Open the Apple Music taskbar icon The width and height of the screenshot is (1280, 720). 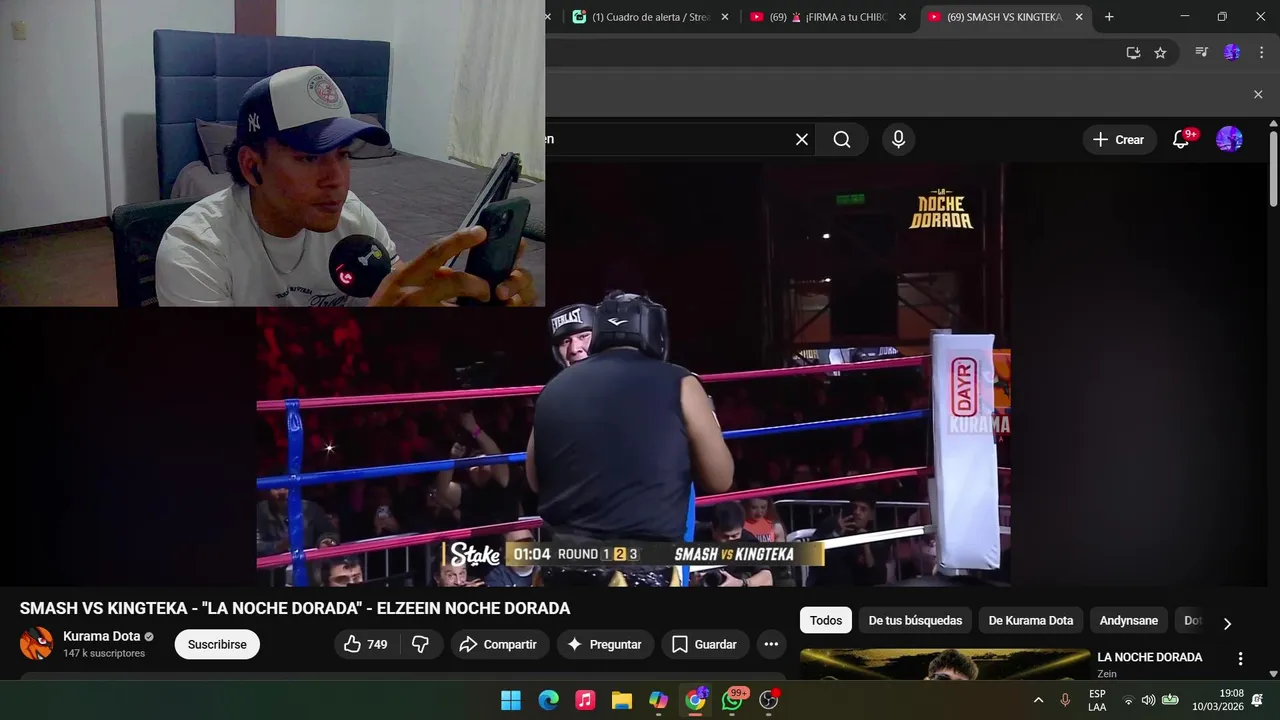[x=585, y=700]
